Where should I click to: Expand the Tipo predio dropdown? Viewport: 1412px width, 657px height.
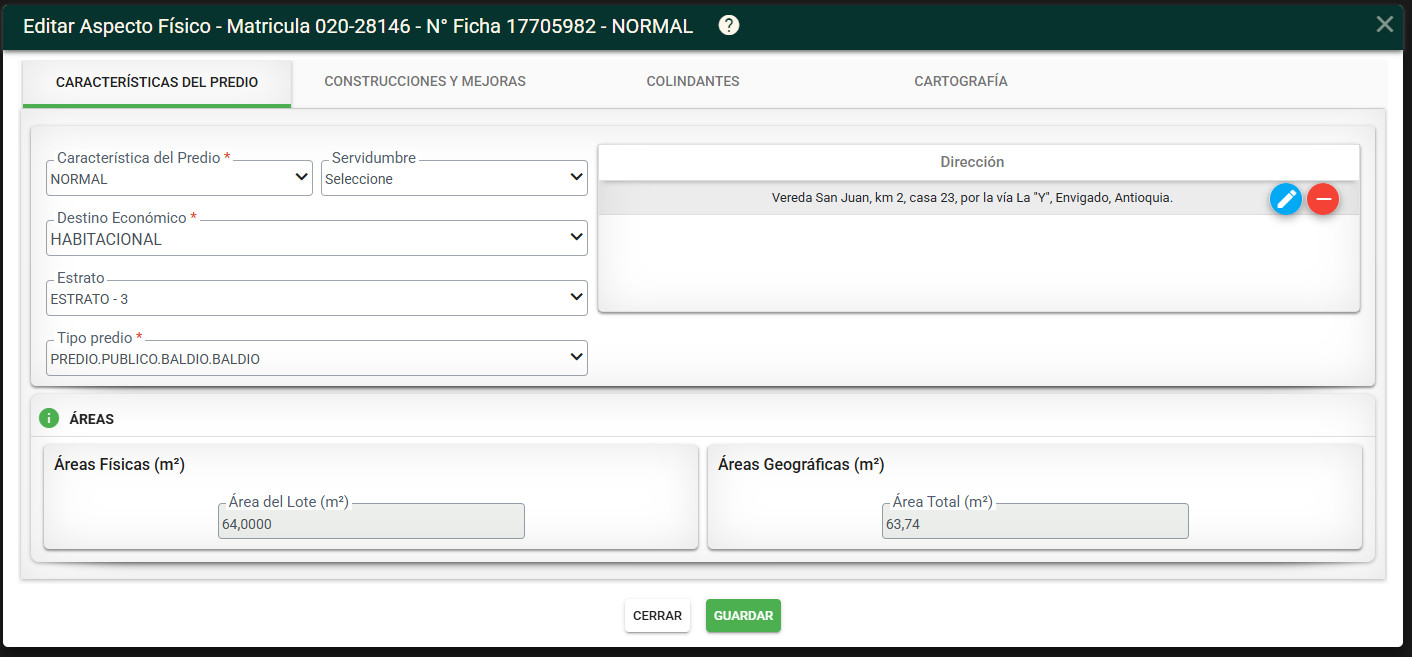[x=317, y=358]
